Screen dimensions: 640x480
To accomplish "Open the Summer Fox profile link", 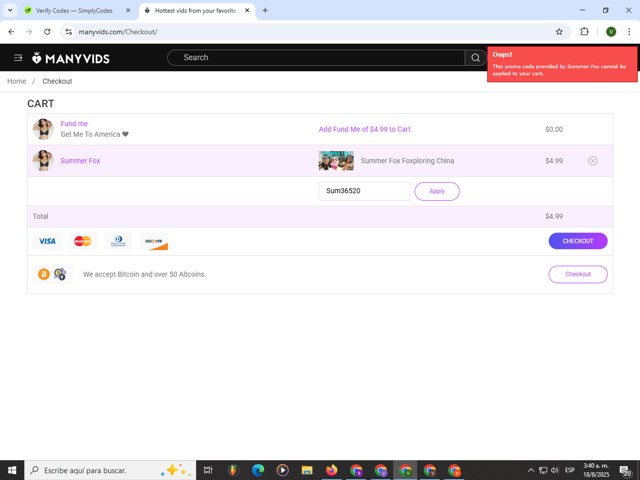I will (80, 161).
